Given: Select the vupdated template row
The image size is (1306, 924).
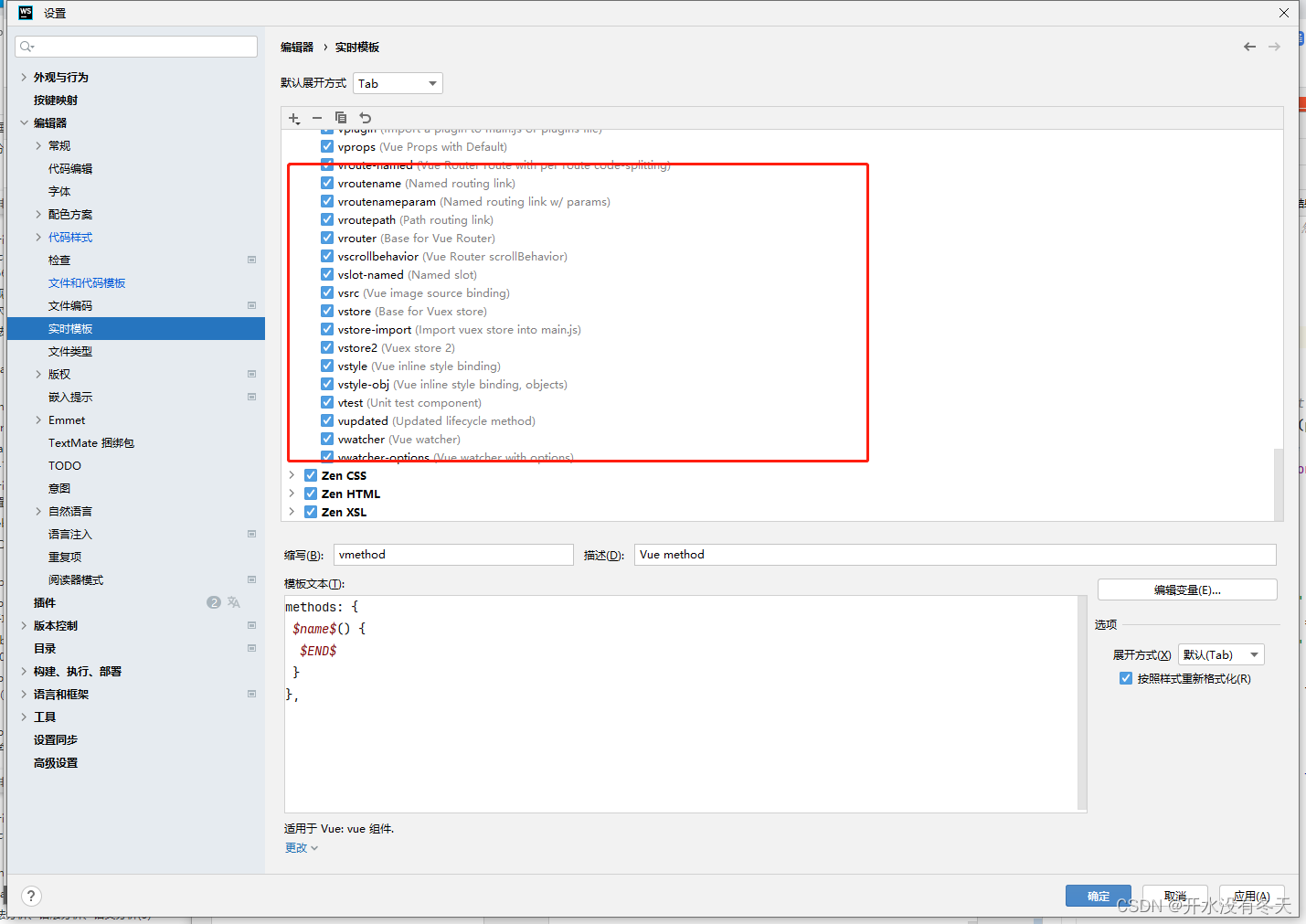Looking at the screenshot, I should click(x=436, y=420).
